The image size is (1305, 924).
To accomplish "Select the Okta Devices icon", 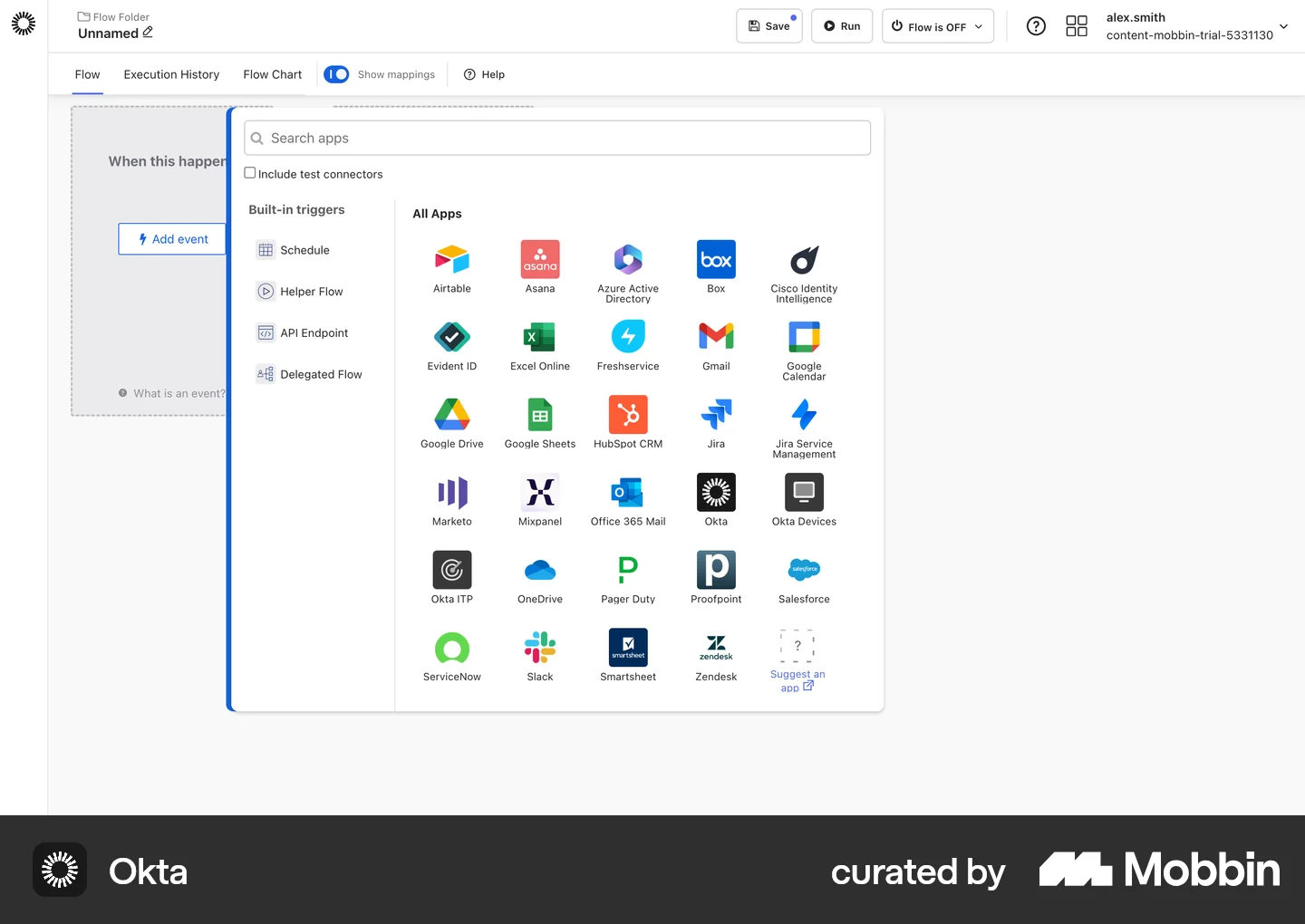I will [x=804, y=492].
